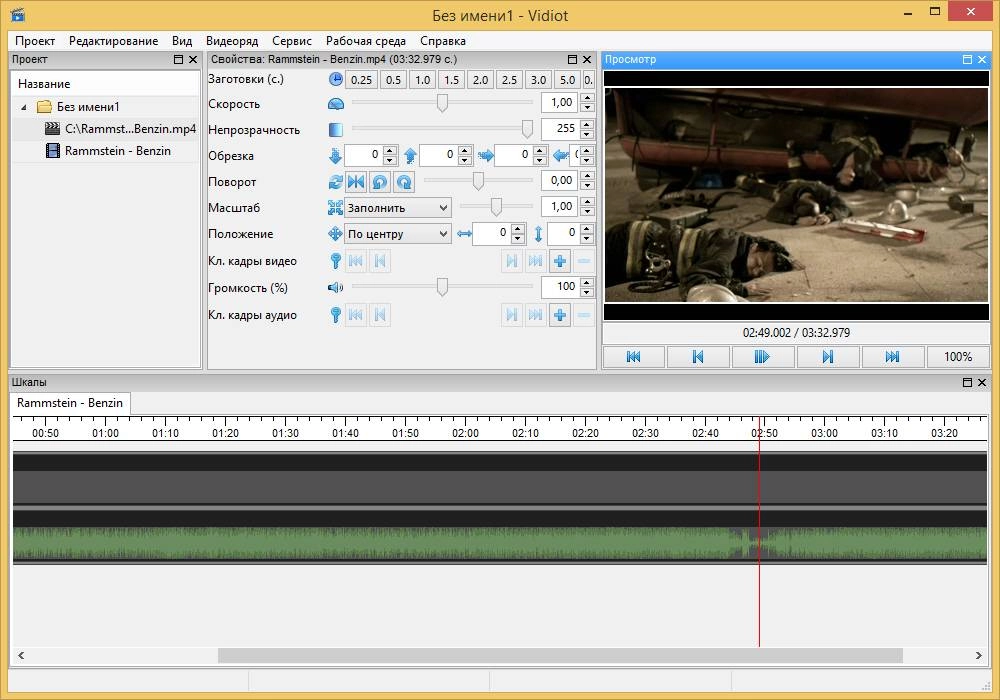This screenshot has height=700, width=1000.
Task: Collapse the 'Без имени1' folder tree node
Action: pos(24,107)
